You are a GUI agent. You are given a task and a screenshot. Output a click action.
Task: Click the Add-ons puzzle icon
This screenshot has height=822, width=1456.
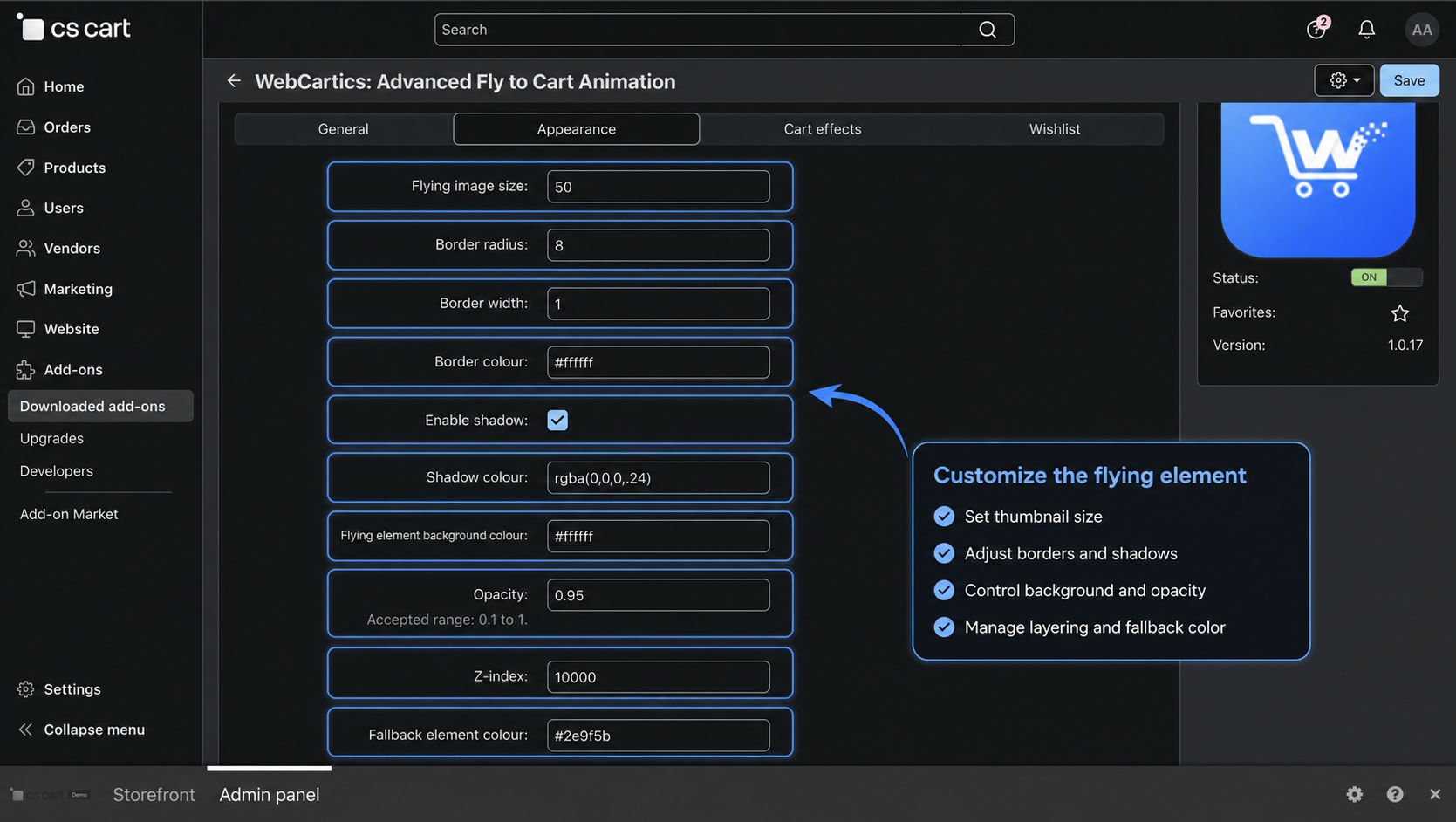click(x=26, y=370)
